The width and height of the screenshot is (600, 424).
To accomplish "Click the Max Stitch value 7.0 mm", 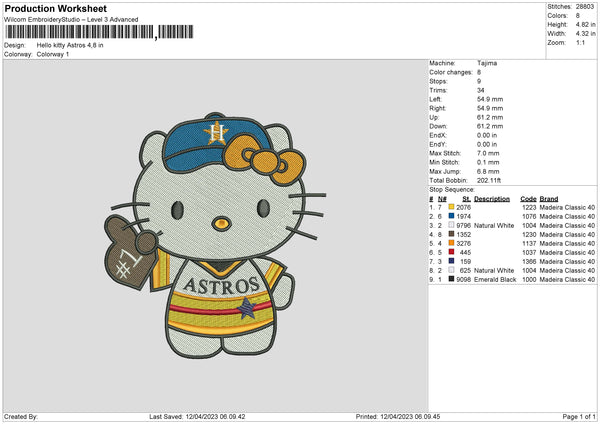I will coord(488,153).
